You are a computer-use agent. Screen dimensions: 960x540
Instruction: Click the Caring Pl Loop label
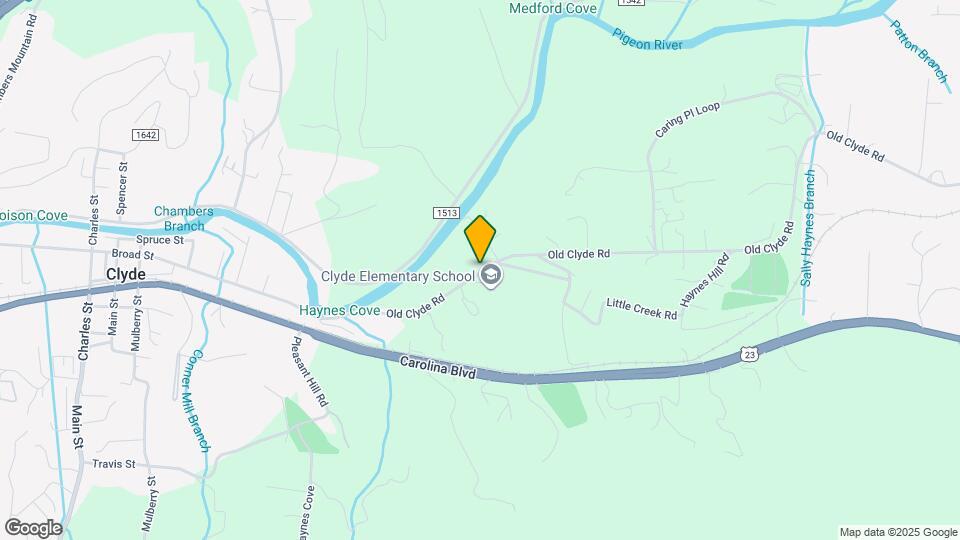click(687, 120)
